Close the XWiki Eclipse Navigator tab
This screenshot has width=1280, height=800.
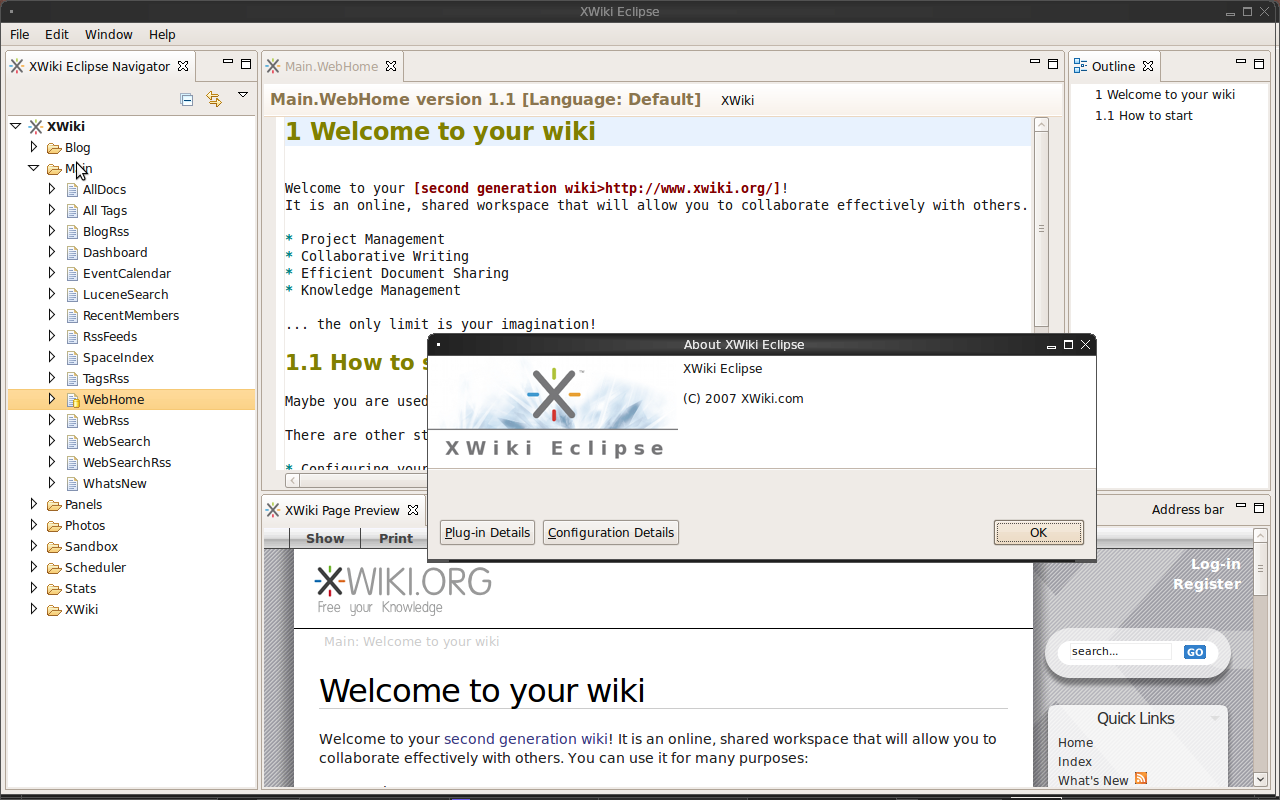183,66
